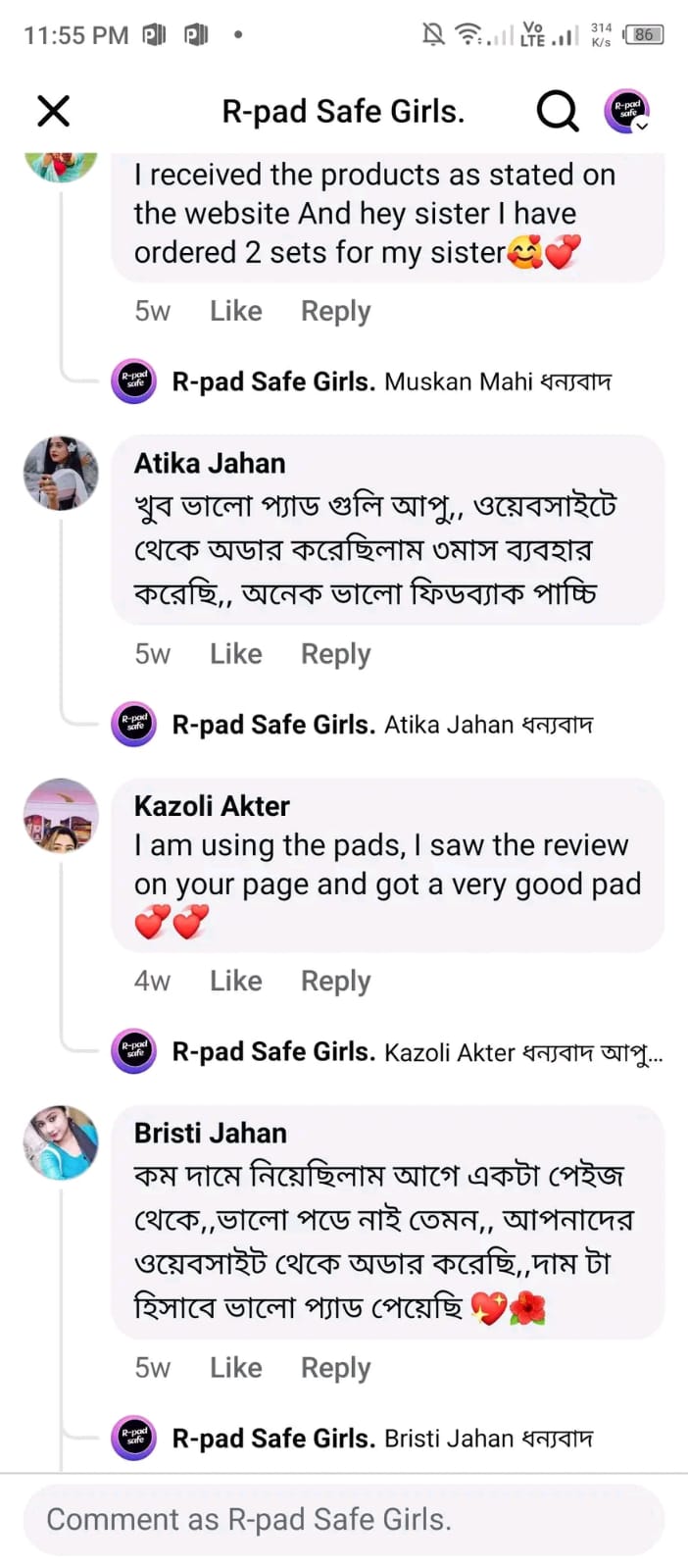Open page reply mentioning Muskan Mahi

498,381
